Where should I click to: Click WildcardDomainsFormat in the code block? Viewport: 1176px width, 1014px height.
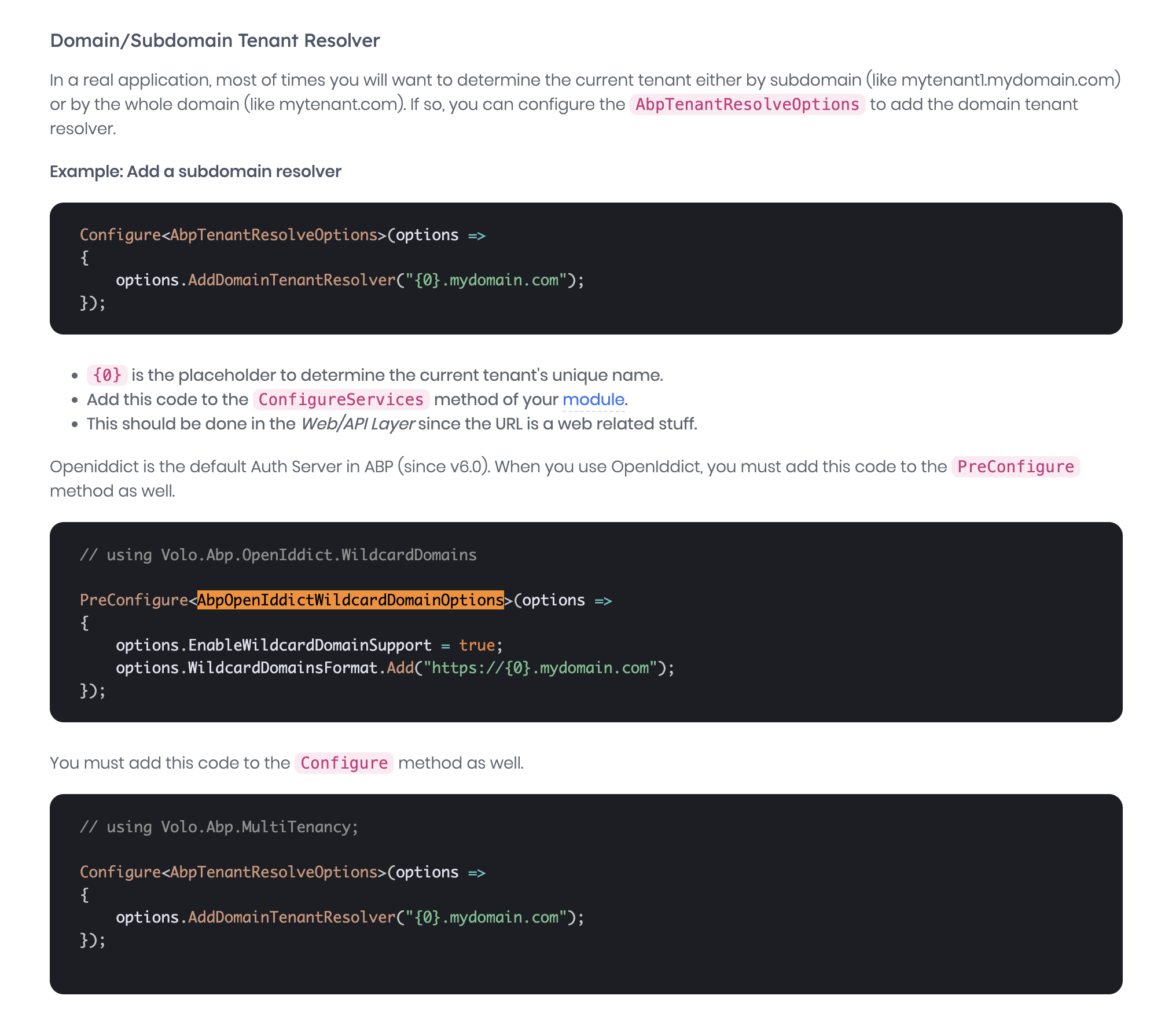pos(282,668)
